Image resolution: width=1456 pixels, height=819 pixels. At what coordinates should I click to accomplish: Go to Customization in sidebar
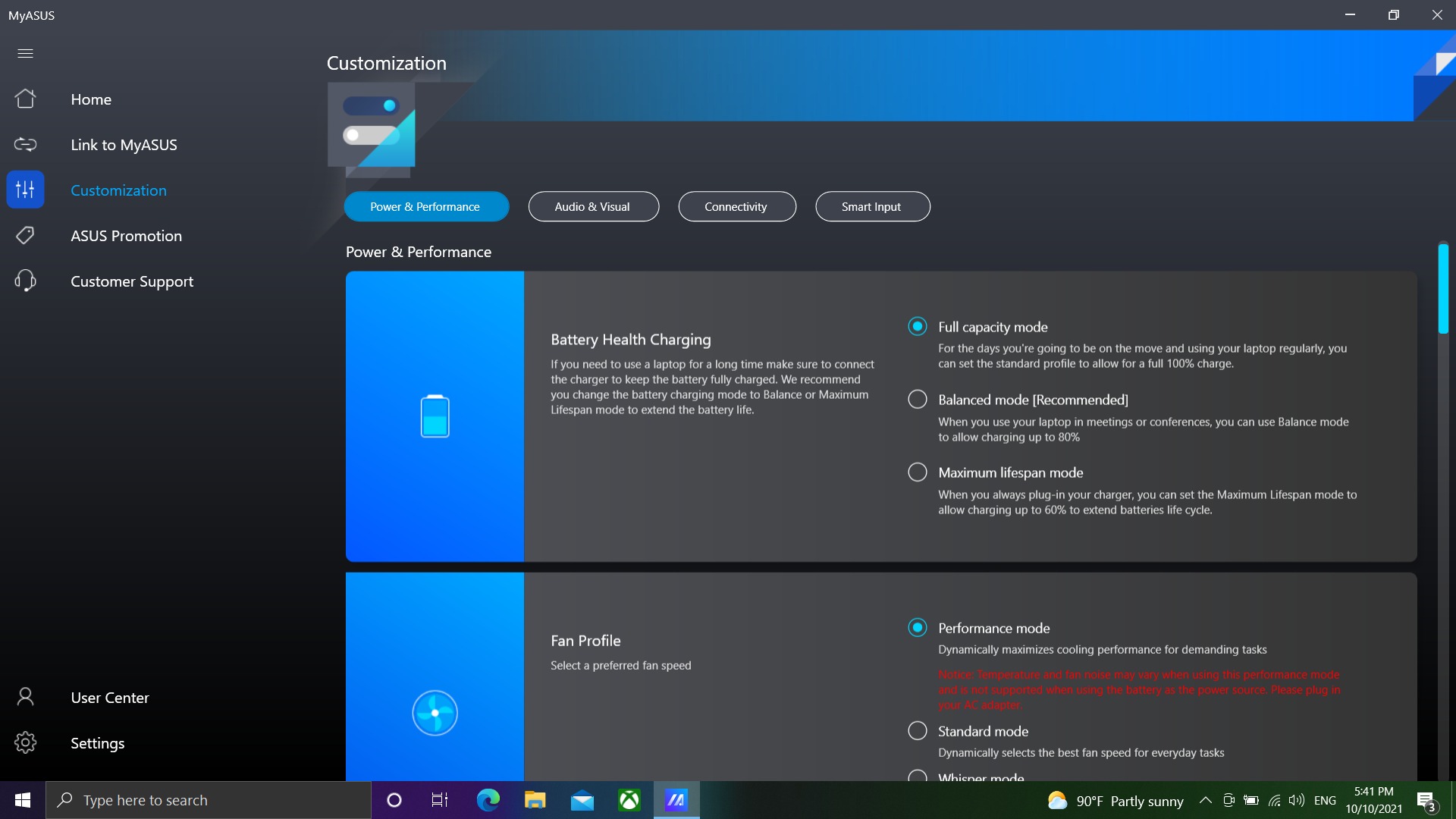pos(118,190)
